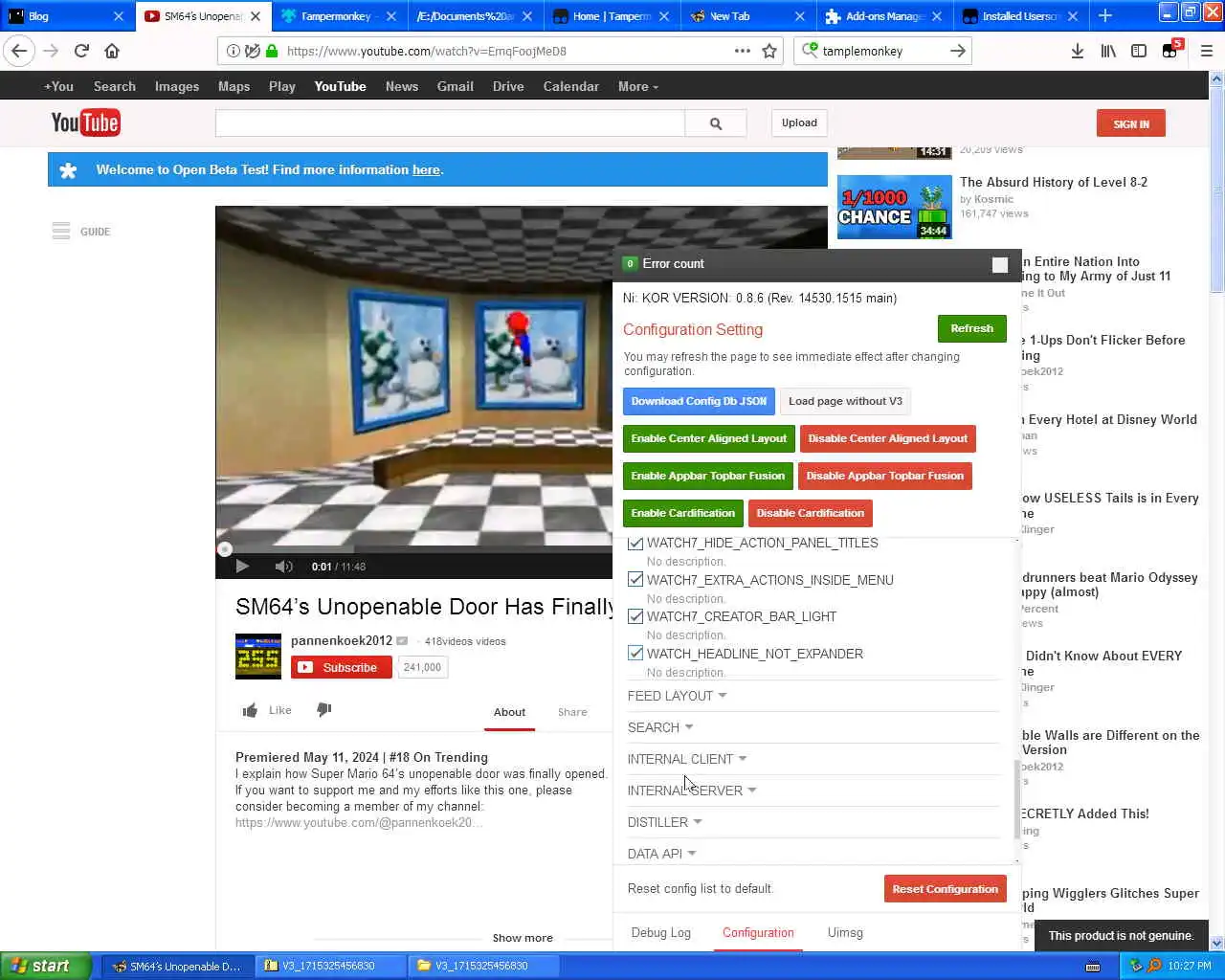Click the asterisk icon in the beta banner
The width and height of the screenshot is (1225, 980).
point(68,170)
